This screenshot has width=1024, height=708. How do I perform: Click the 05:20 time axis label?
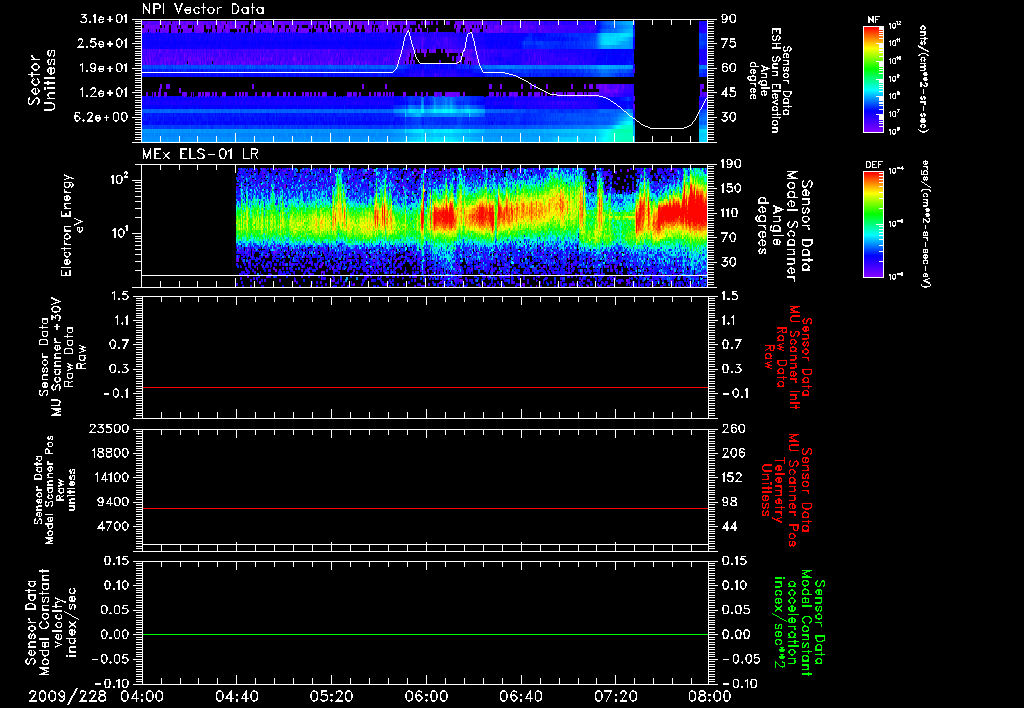331,696
